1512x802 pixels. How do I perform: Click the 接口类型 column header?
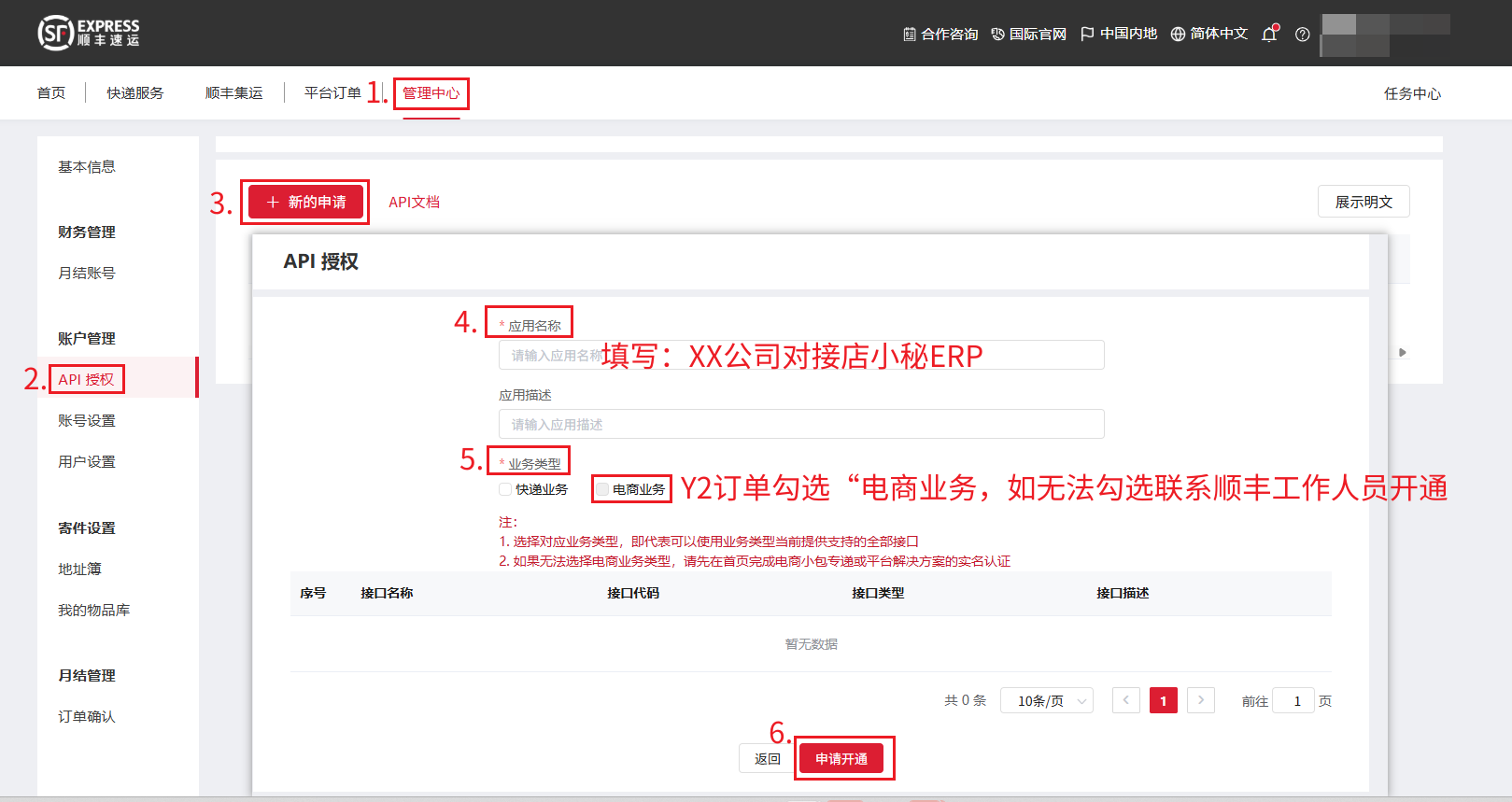coord(878,593)
